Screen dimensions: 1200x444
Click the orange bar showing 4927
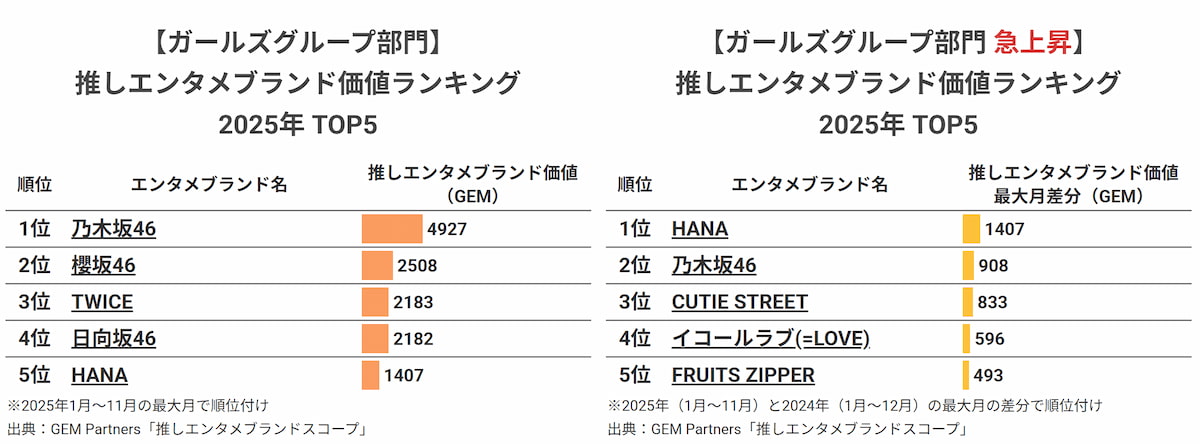coord(391,229)
